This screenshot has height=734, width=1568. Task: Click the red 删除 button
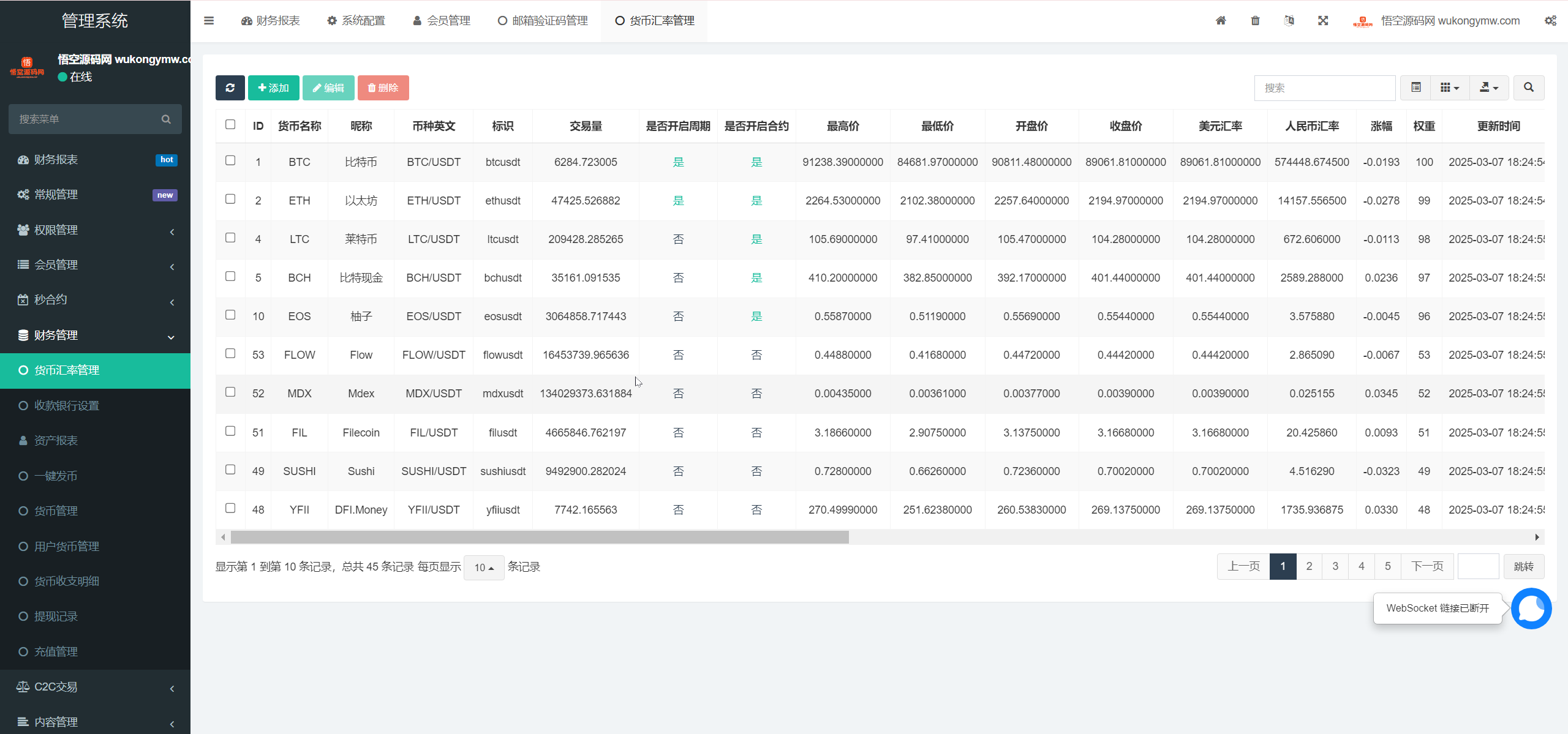(x=383, y=88)
